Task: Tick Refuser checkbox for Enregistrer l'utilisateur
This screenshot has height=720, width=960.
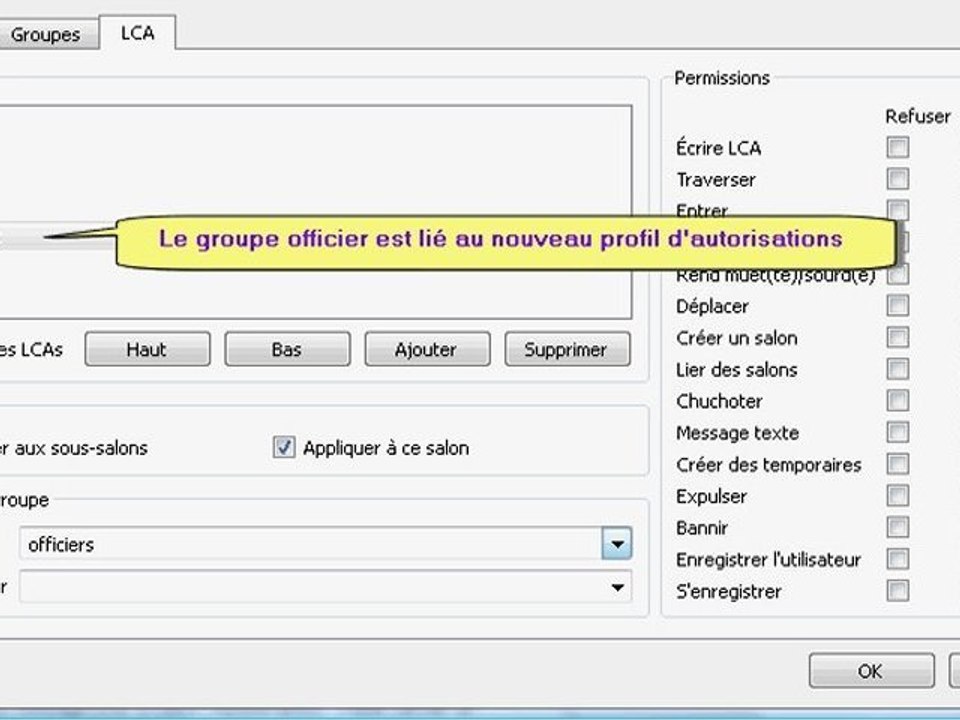Action: pyautogui.click(x=898, y=559)
